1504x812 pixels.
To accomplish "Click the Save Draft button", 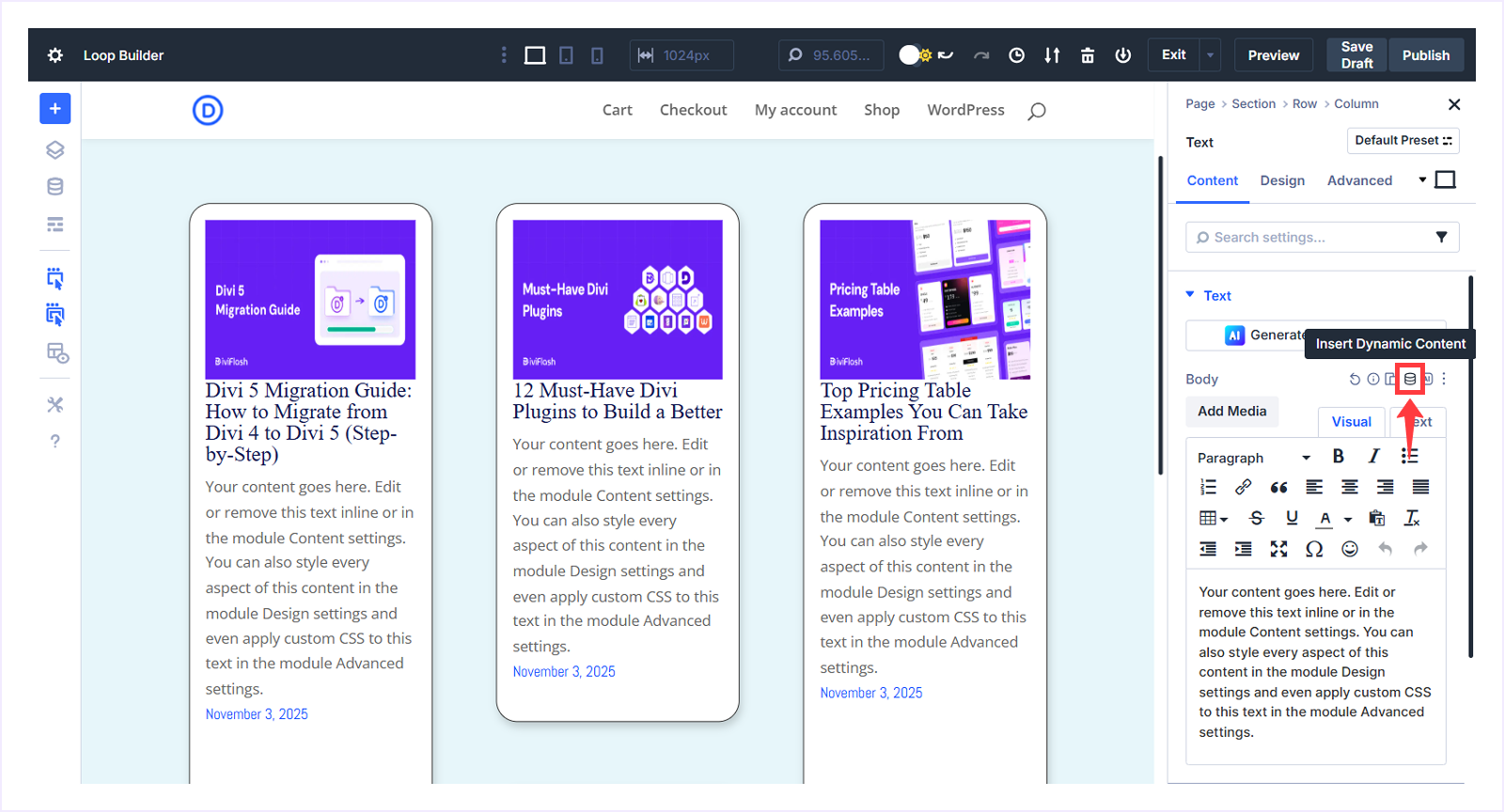I will [x=1356, y=55].
